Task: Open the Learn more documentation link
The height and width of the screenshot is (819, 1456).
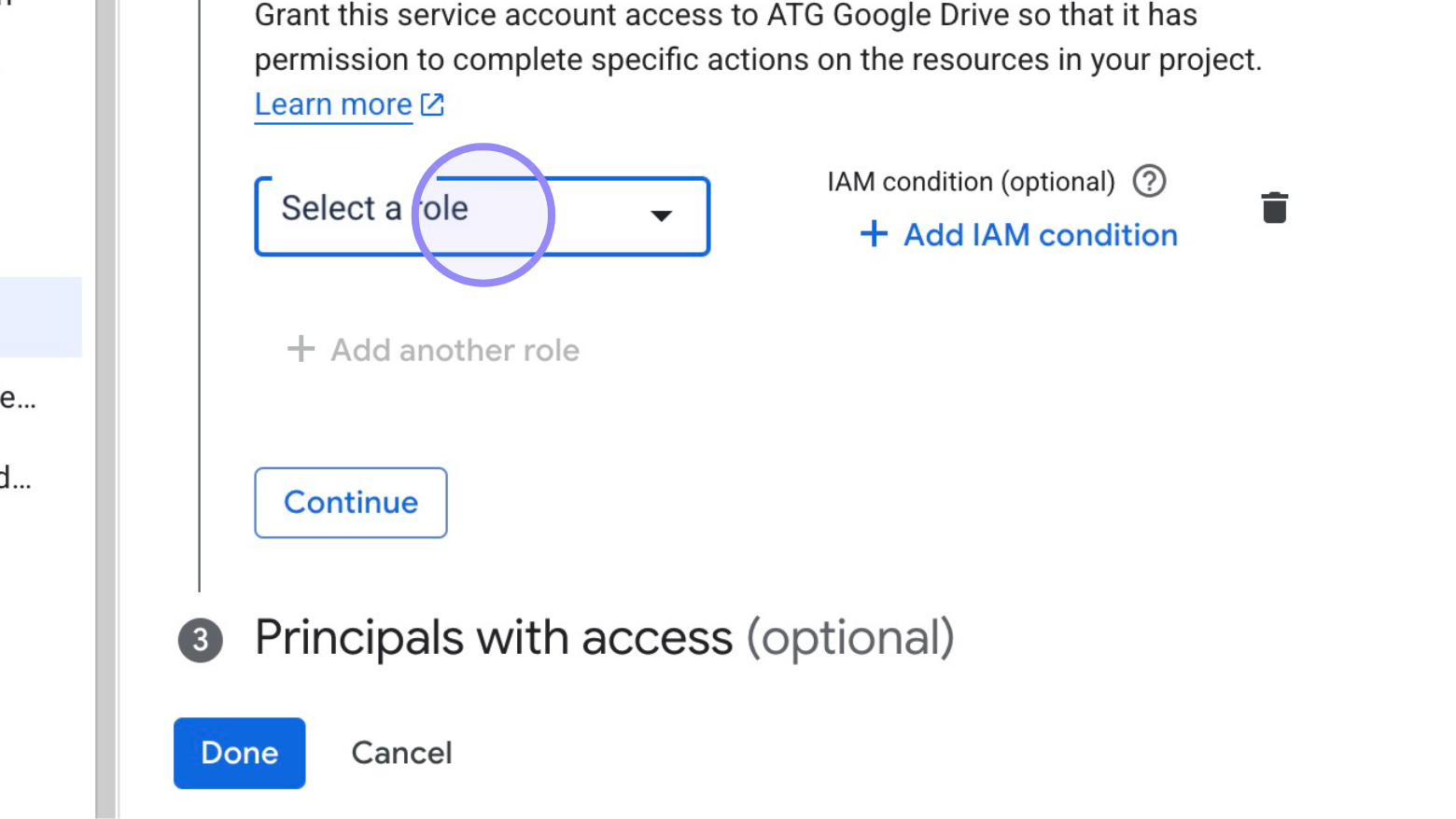Action: [x=332, y=104]
